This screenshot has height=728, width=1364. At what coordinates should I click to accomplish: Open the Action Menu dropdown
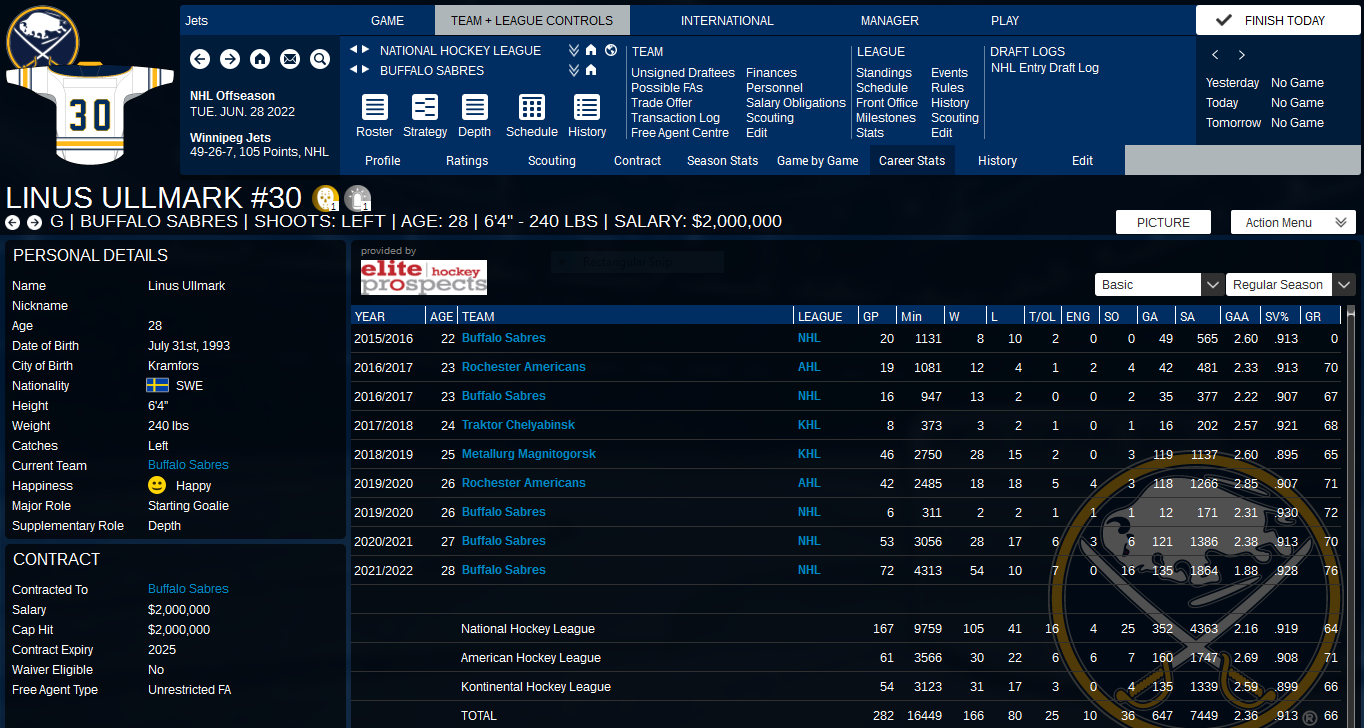coord(1293,222)
